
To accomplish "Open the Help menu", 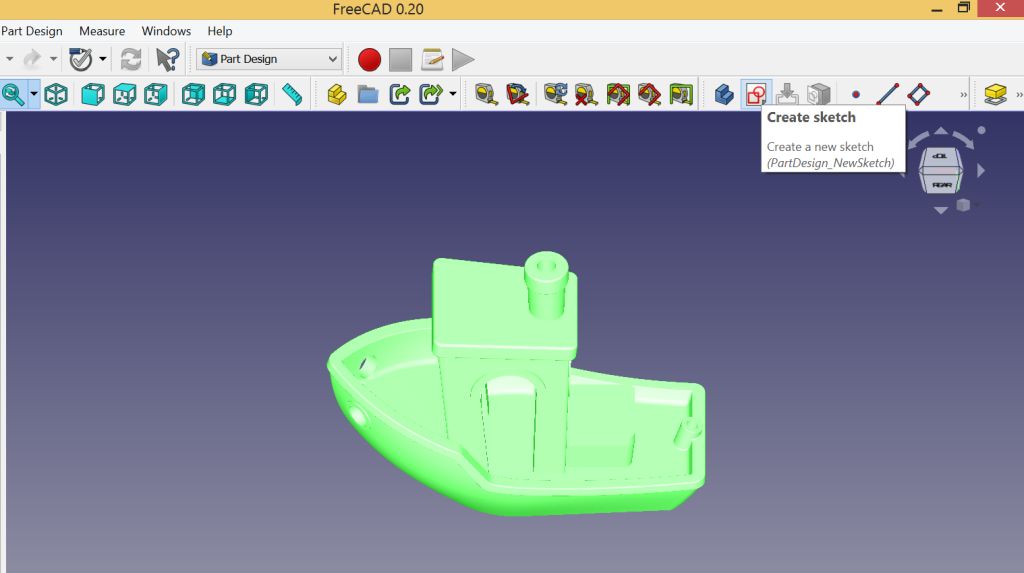I will (220, 31).
